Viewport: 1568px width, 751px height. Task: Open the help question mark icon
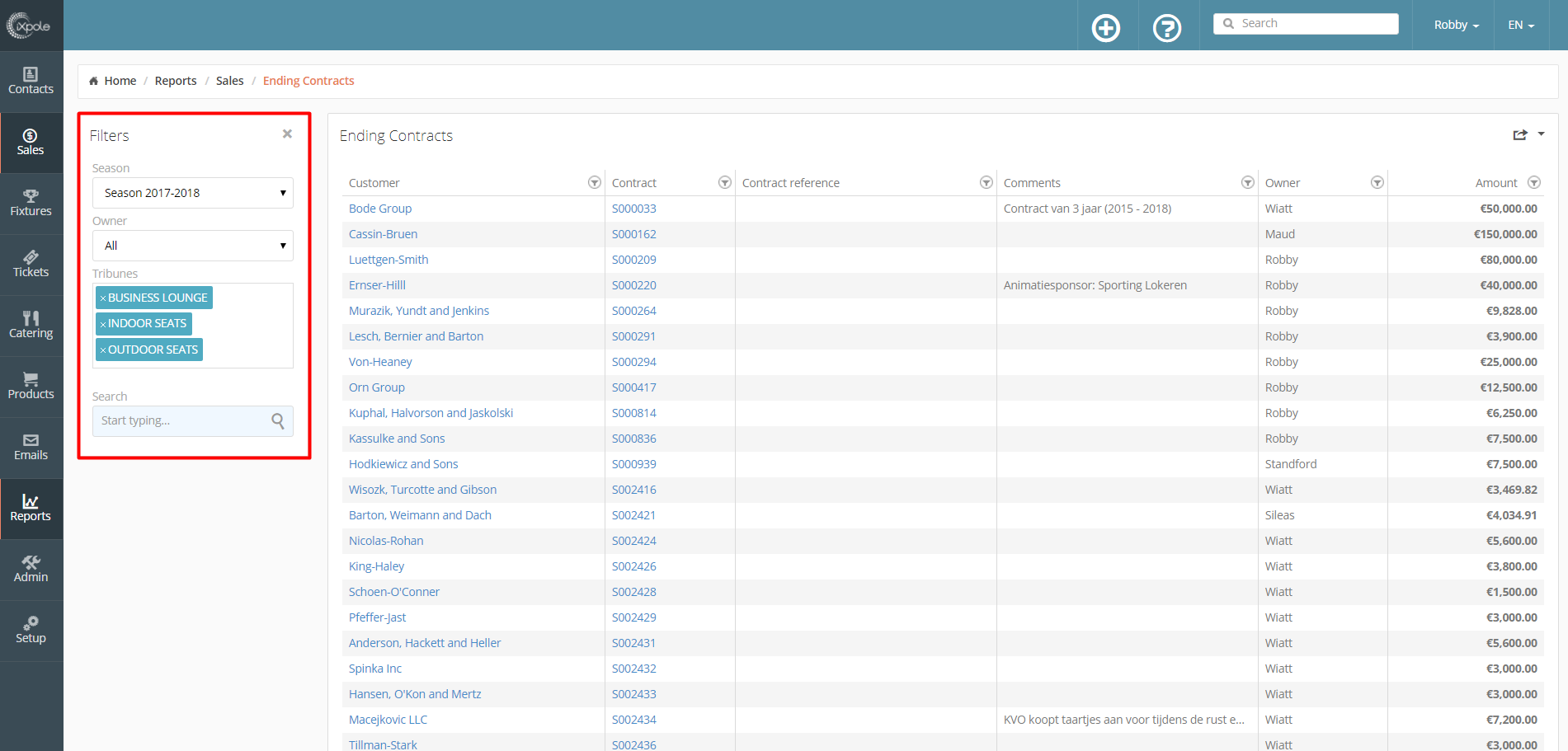(x=1167, y=28)
